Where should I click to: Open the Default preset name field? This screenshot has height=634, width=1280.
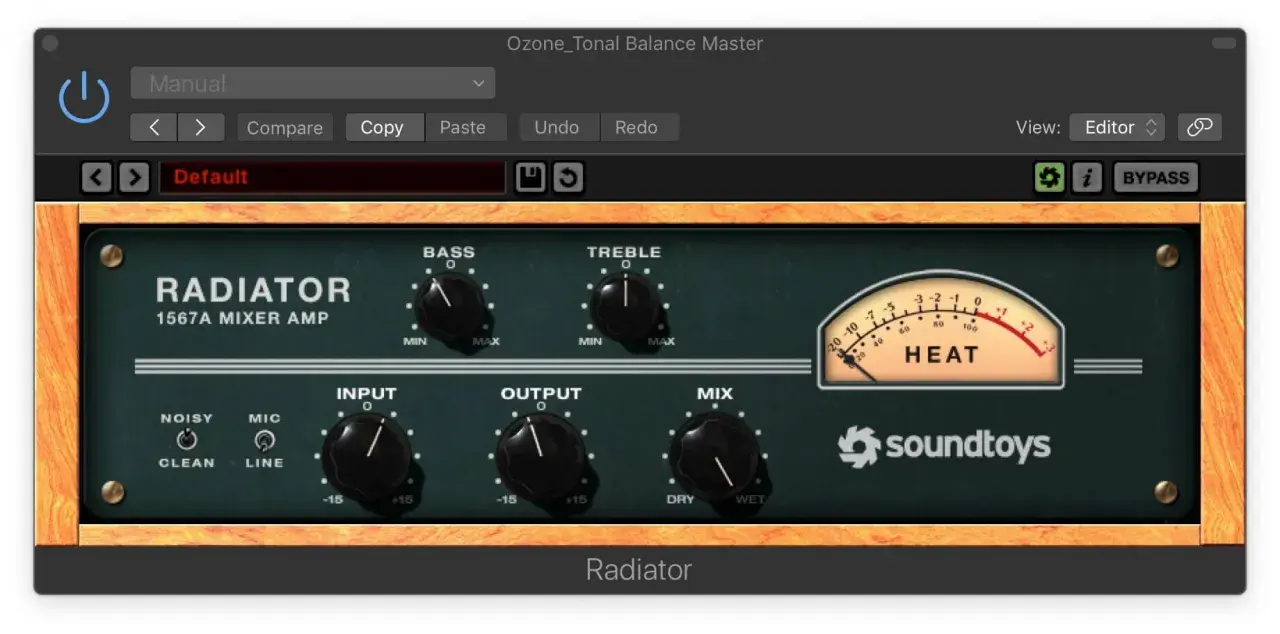[x=332, y=177]
